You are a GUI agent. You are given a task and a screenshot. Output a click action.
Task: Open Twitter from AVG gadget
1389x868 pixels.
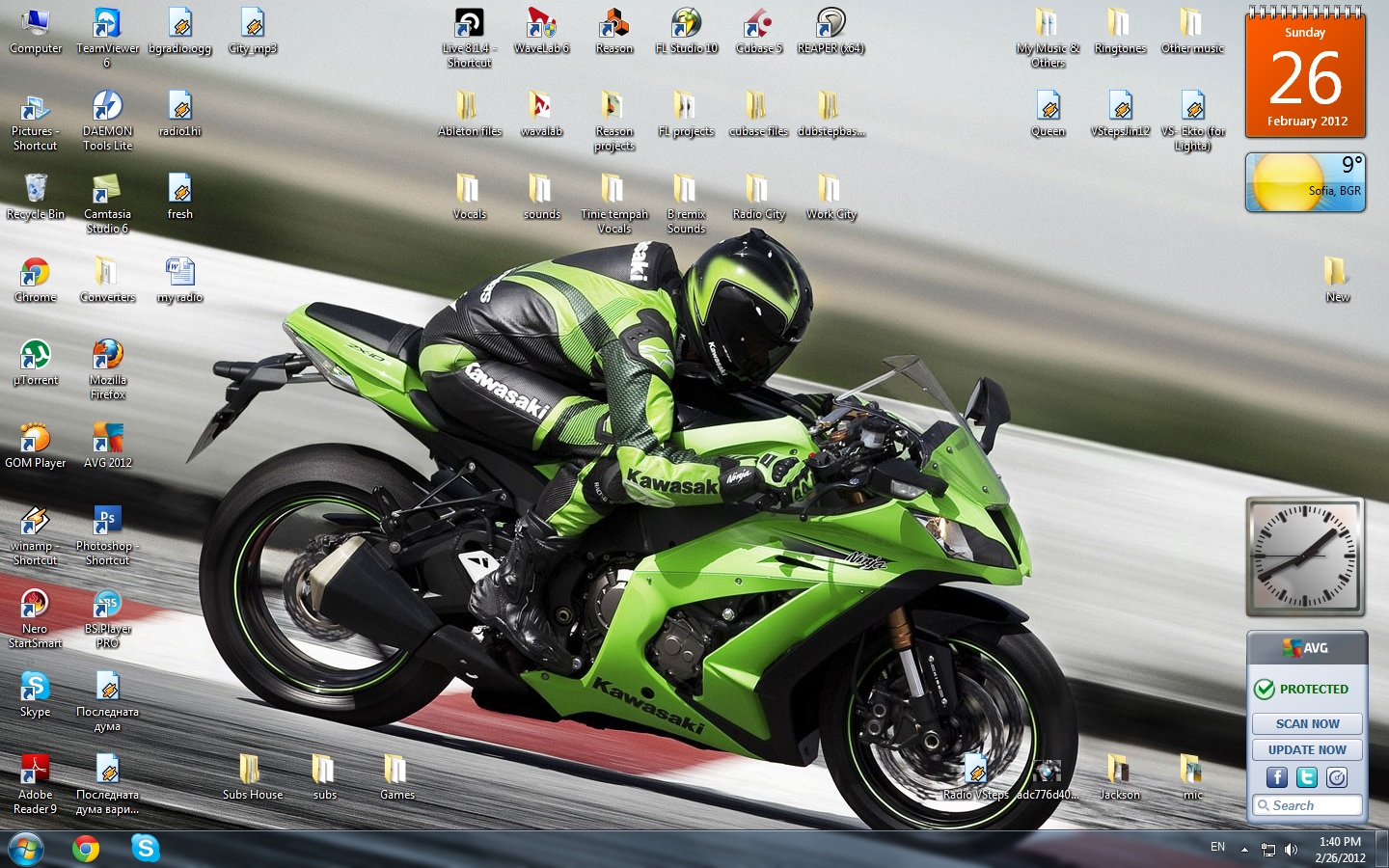click(x=1307, y=777)
